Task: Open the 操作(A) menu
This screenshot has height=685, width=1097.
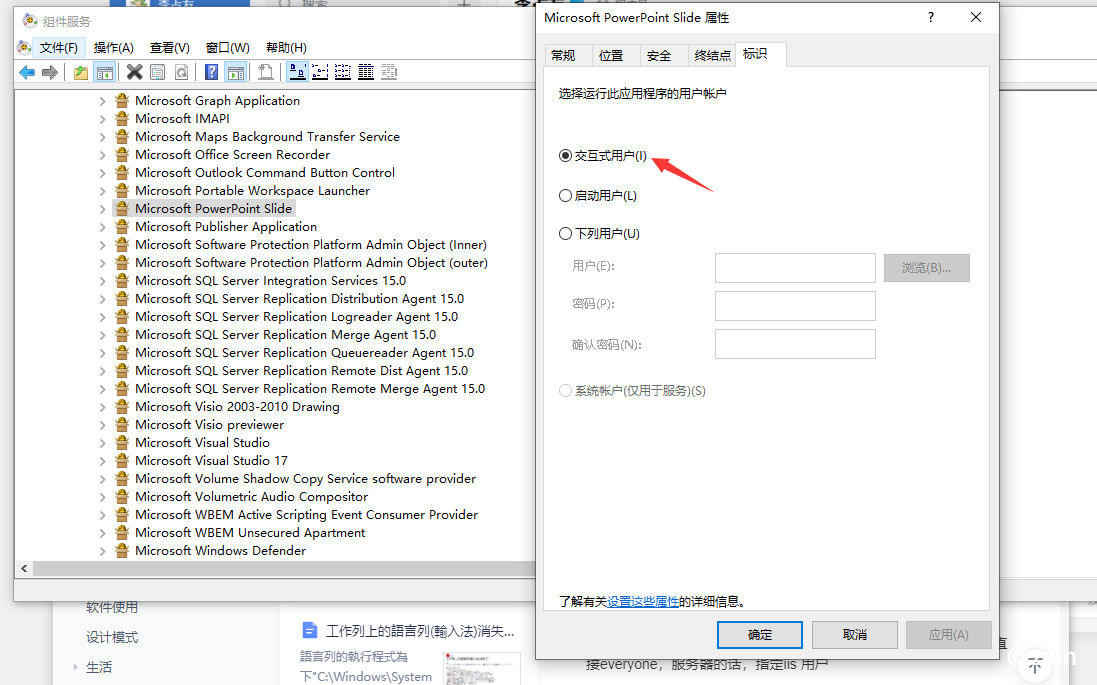Action: (x=113, y=48)
